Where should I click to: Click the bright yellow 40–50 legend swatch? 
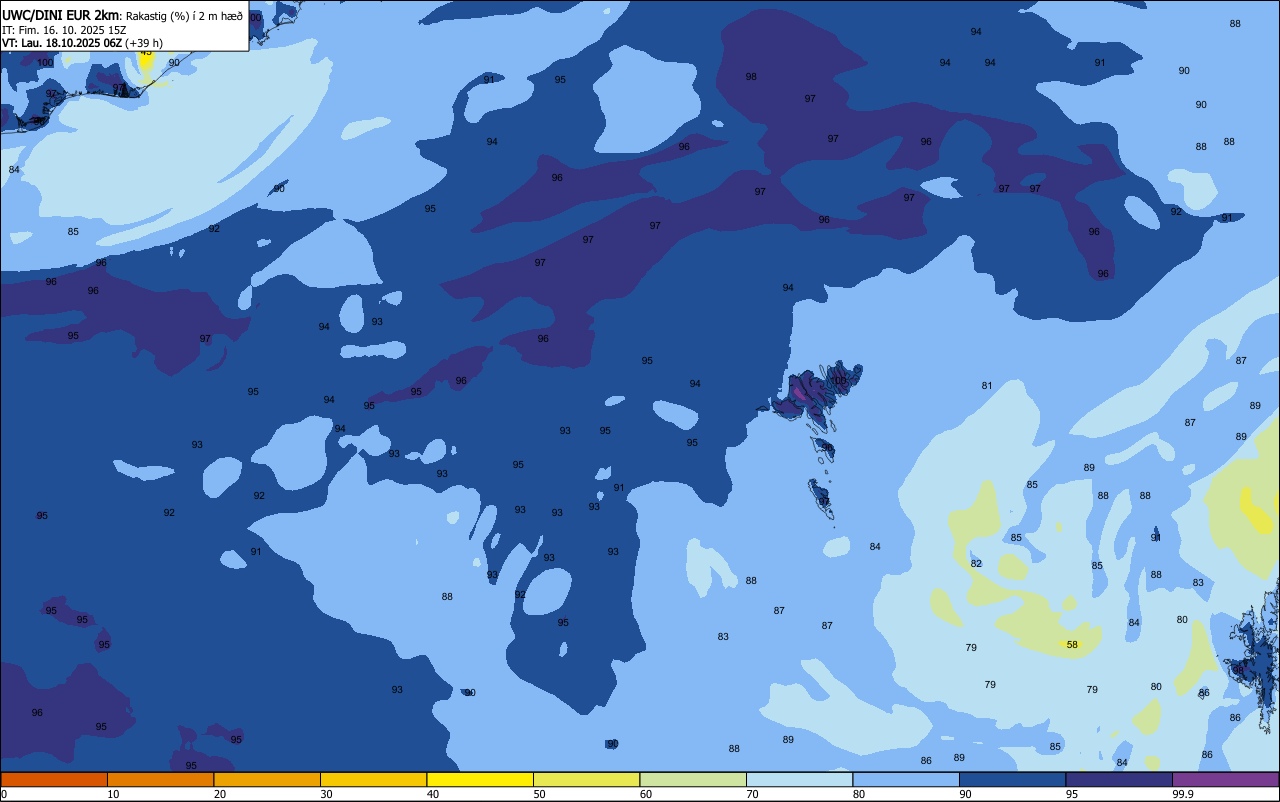tap(480, 779)
